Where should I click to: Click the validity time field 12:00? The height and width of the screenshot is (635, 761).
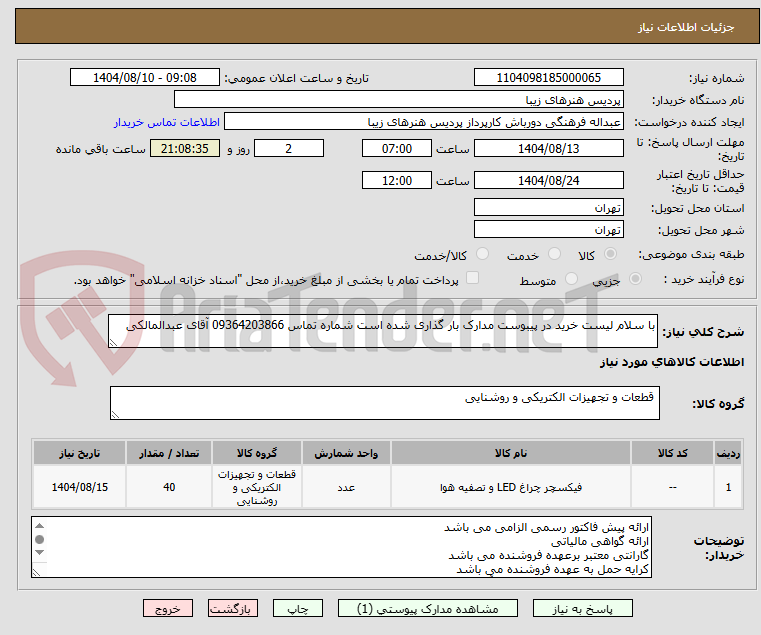pos(397,181)
